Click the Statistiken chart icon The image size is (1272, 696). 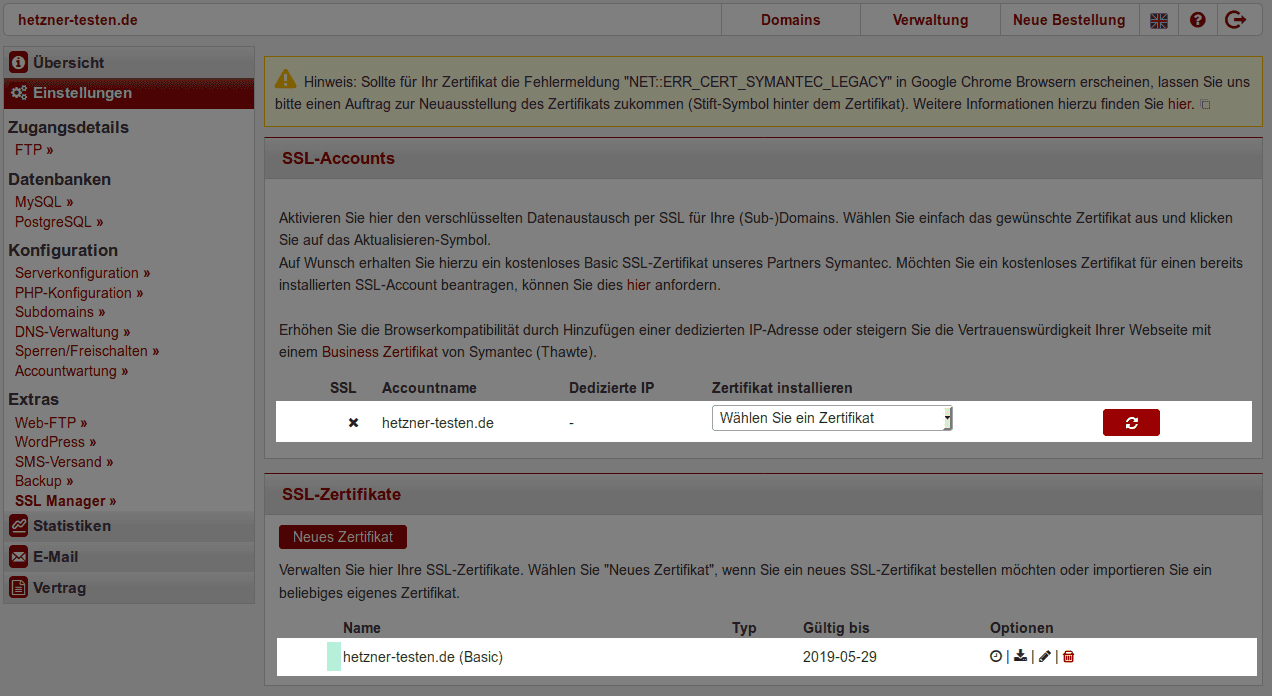pyautogui.click(x=18, y=526)
